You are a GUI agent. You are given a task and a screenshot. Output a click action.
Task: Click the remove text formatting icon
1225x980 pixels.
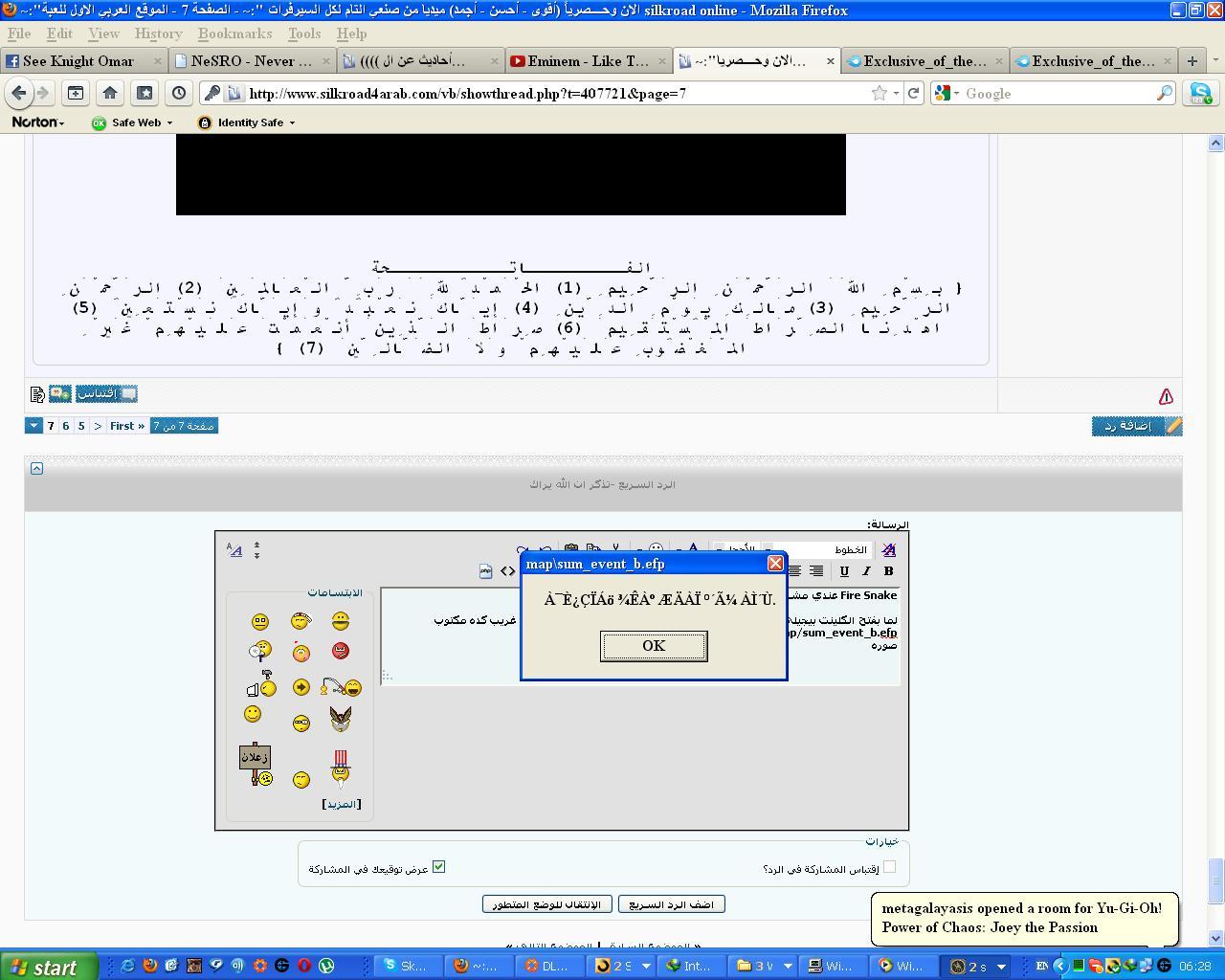click(888, 549)
